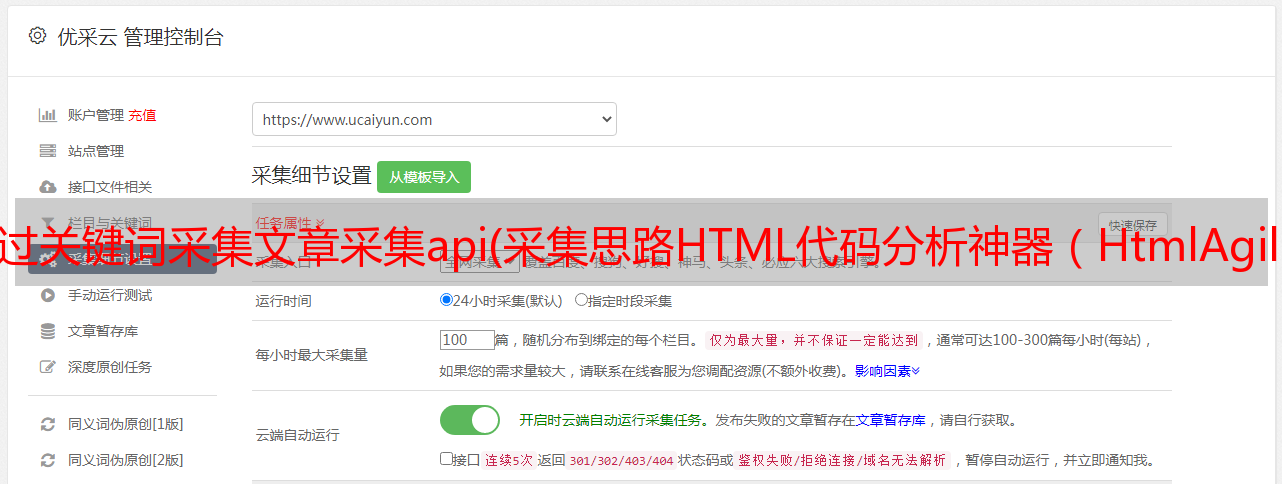Open 接口文件相关 in the sidebar
The width and height of the screenshot is (1282, 484).
click(110, 187)
